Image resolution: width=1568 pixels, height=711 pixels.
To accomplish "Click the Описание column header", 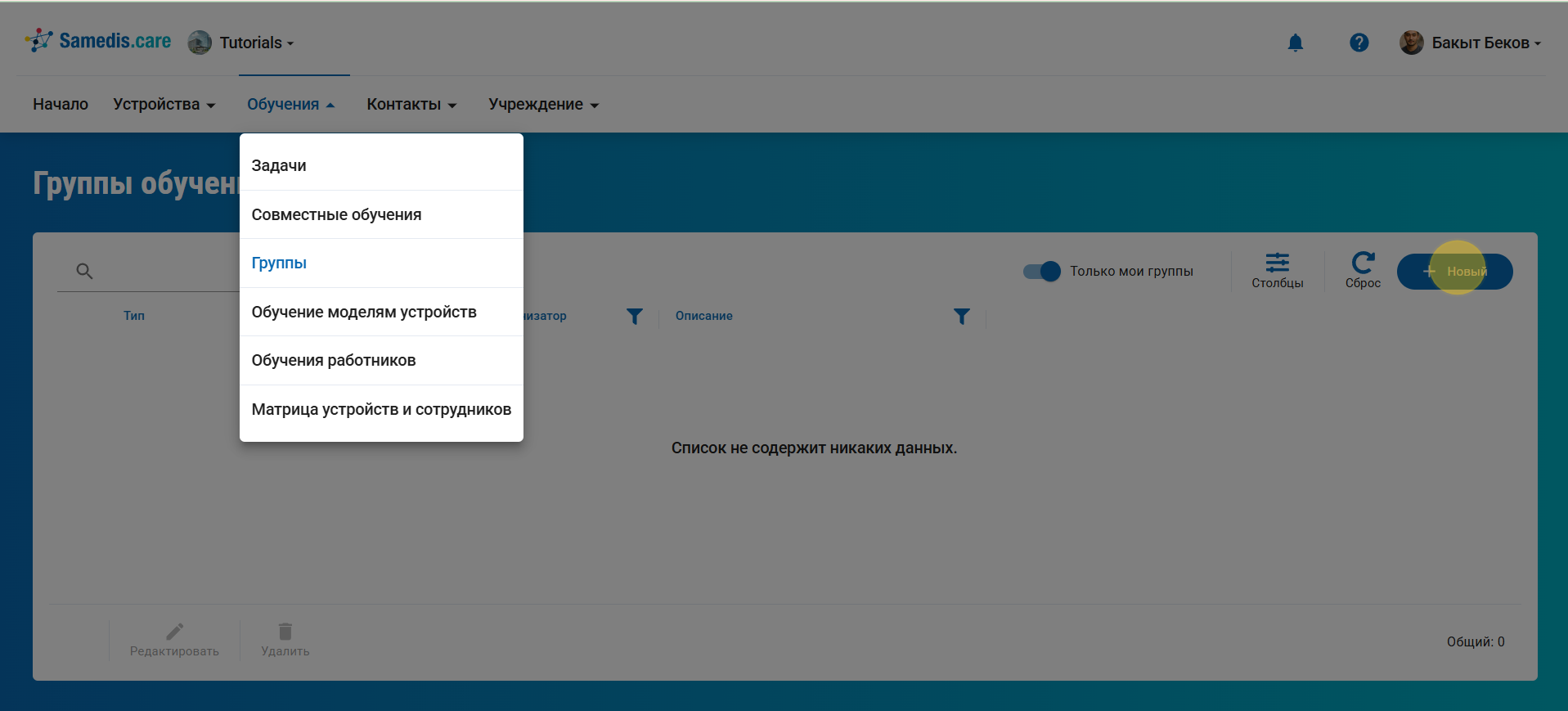I will (703, 316).
